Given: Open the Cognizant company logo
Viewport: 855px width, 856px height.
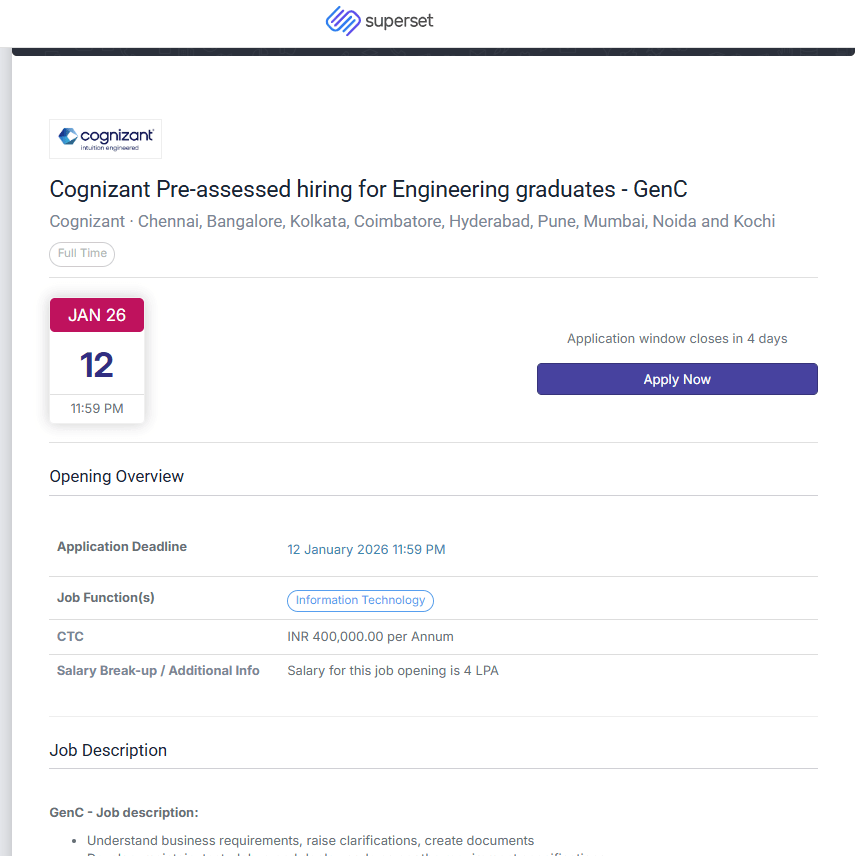Looking at the screenshot, I should (x=105, y=139).
